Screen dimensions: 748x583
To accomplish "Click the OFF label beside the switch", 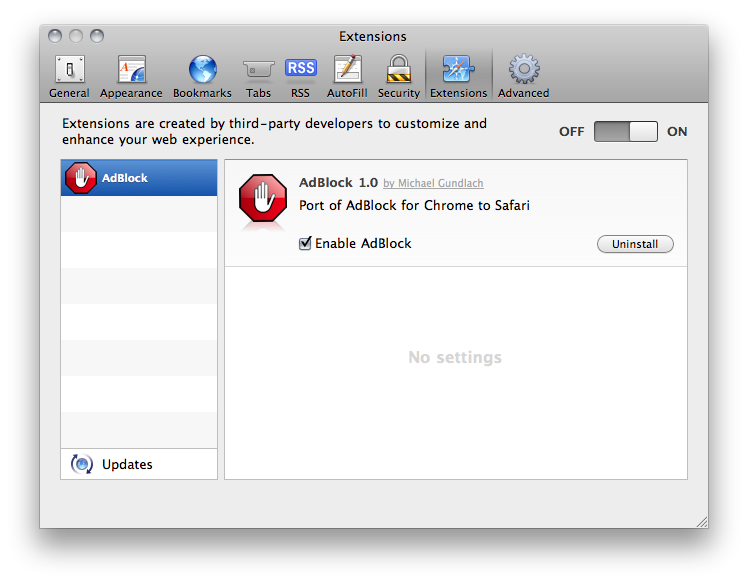I will (x=571, y=132).
